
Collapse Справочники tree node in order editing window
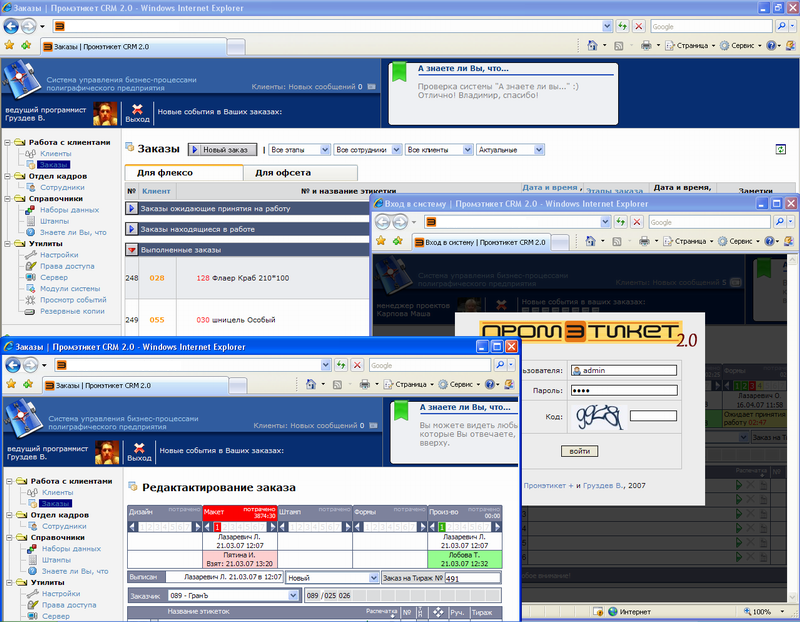(x=10, y=538)
